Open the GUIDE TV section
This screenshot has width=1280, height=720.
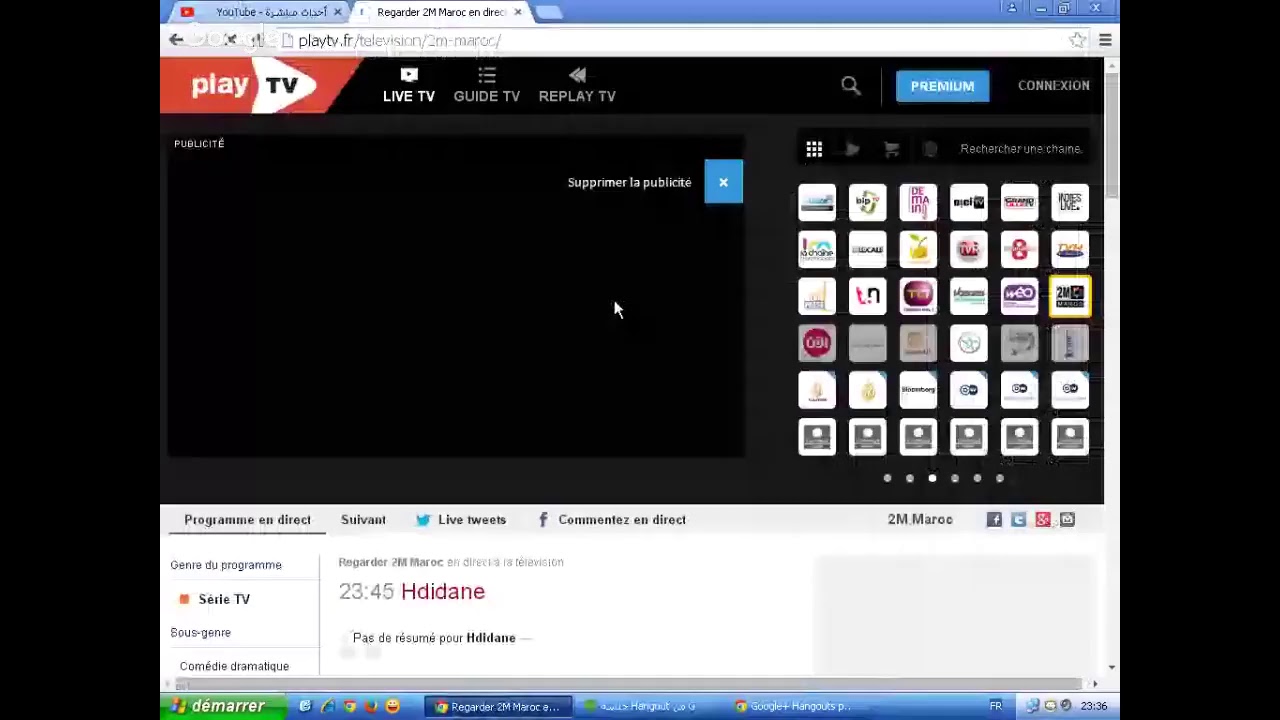pos(487,86)
